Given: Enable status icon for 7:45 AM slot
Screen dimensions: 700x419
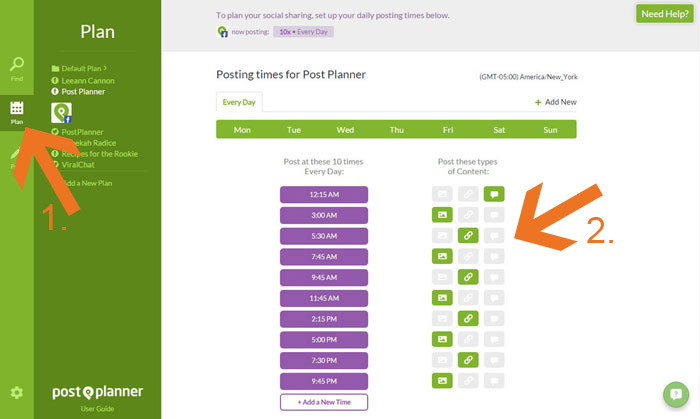Looking at the screenshot, I should click(494, 256).
